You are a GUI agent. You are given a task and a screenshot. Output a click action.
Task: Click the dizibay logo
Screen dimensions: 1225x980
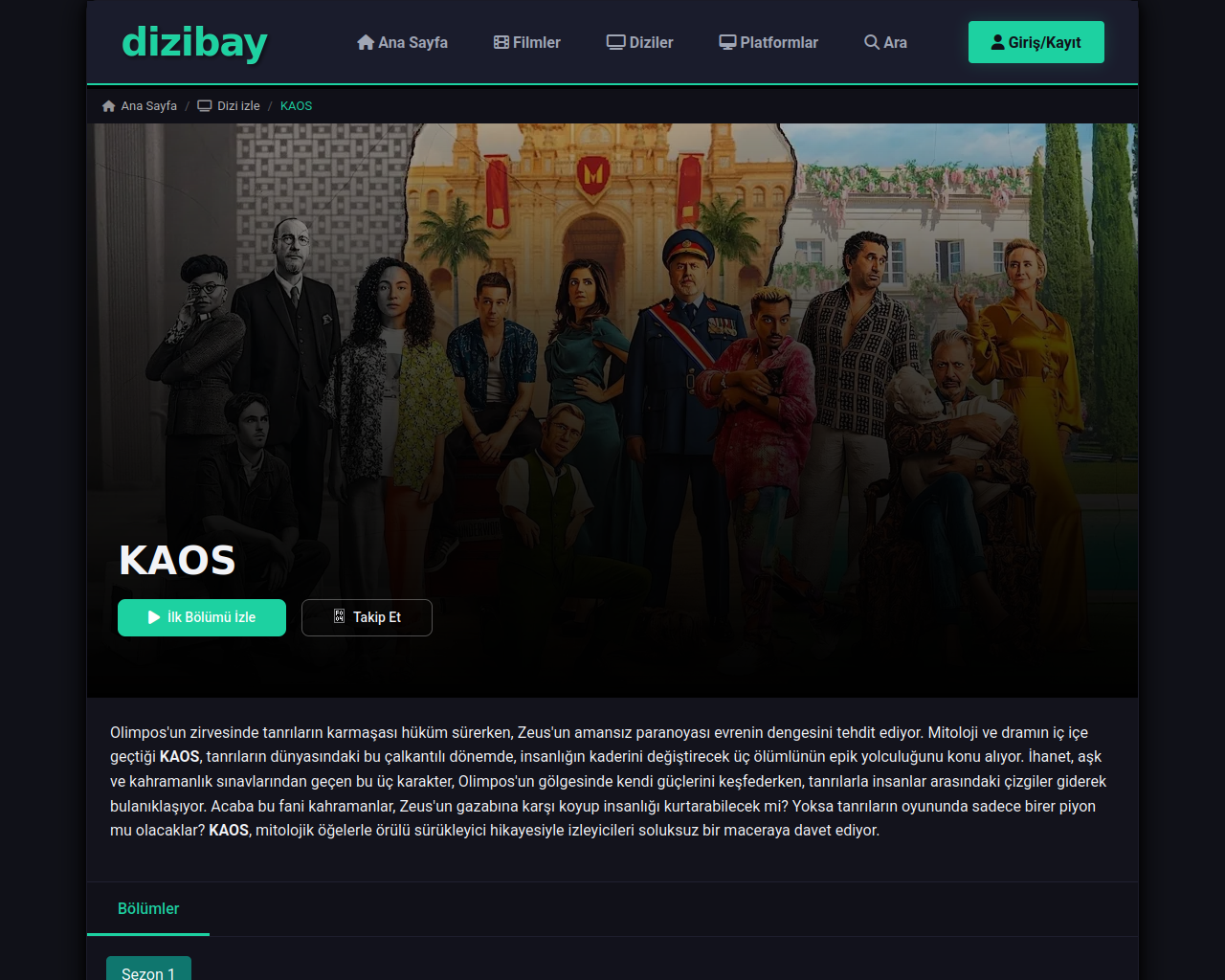click(194, 43)
